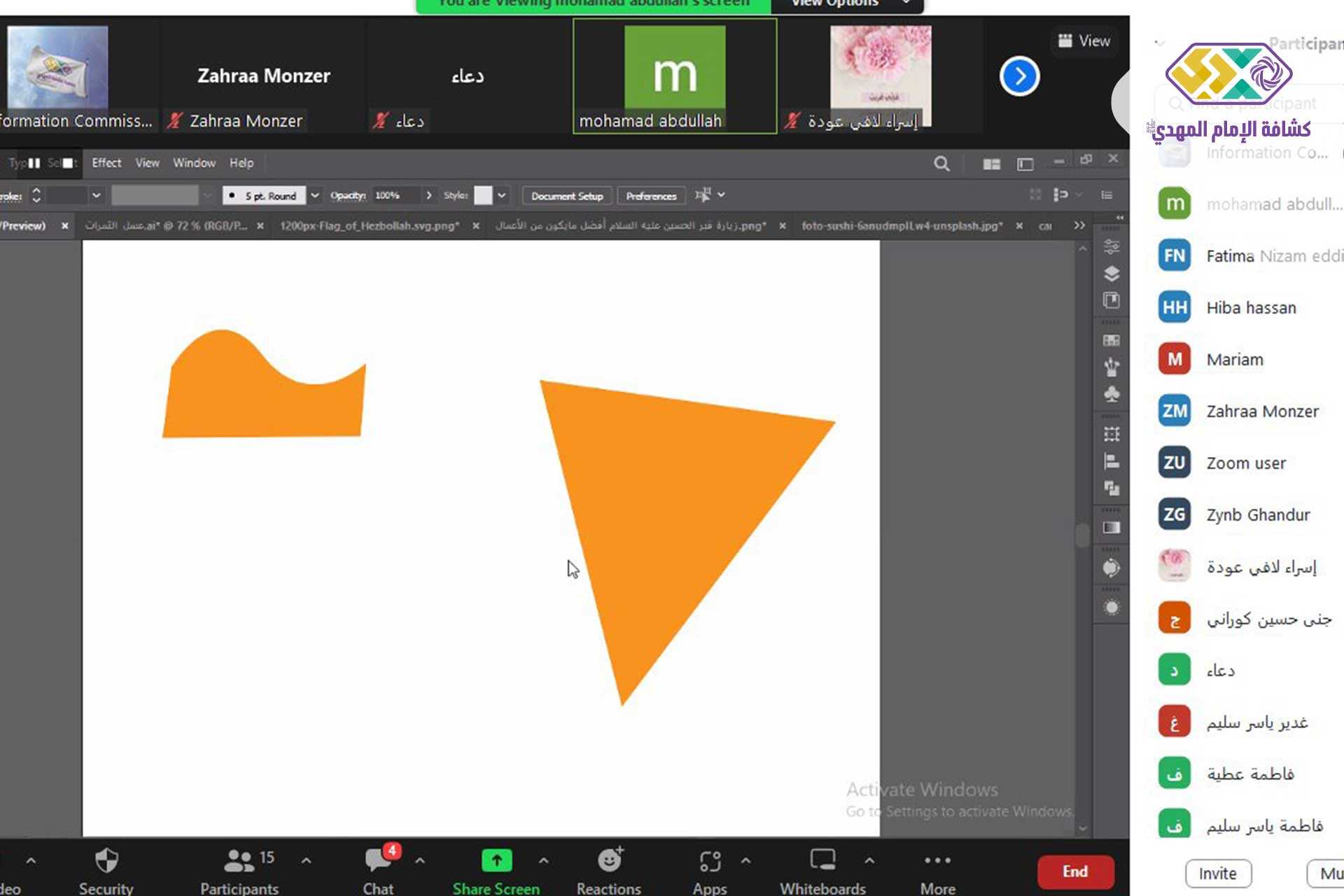The image size is (1344, 896).
Task: Open the Align panel icon
Action: (x=1111, y=461)
